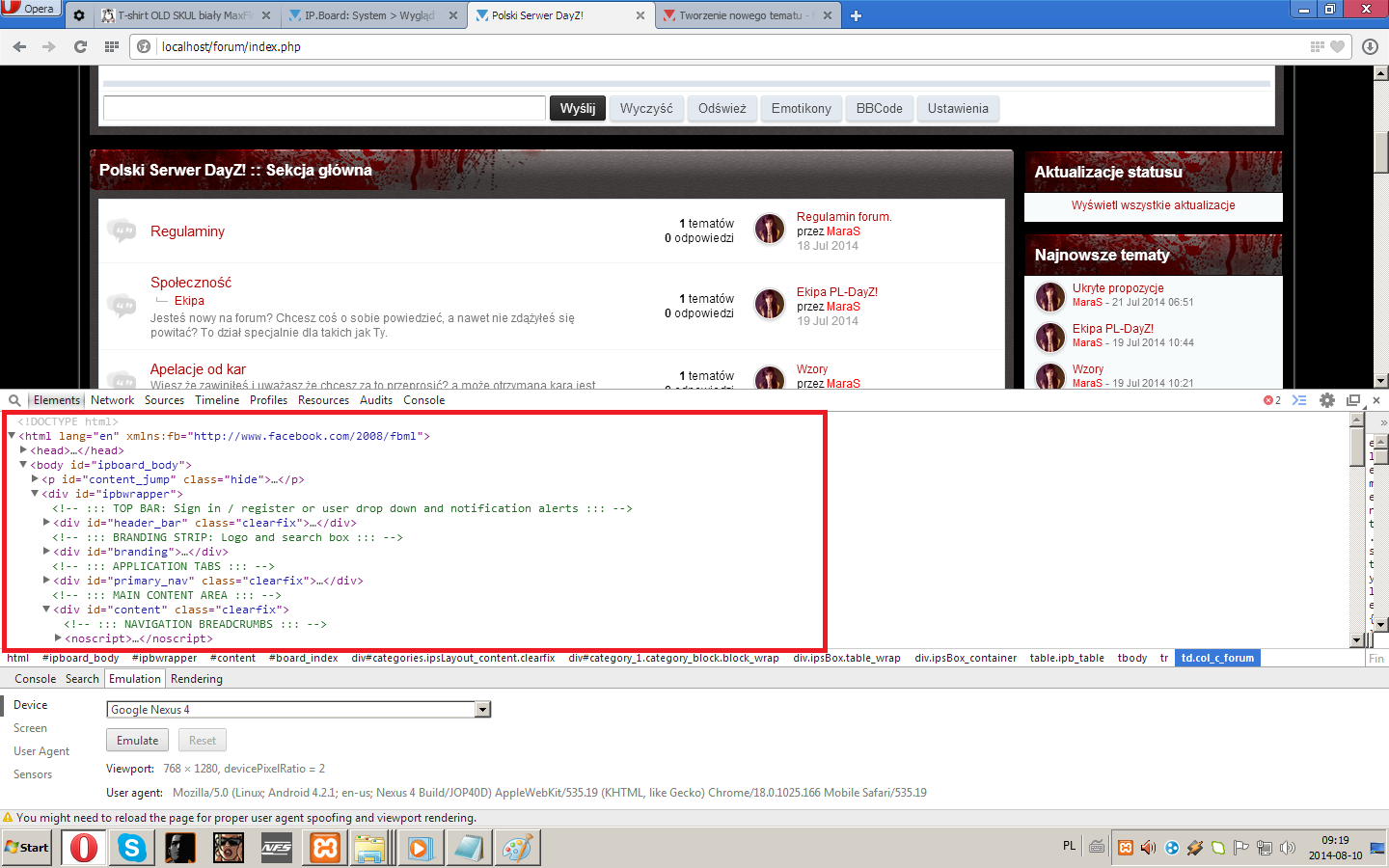Collapse the body id="ipboard_body" node

point(22,465)
